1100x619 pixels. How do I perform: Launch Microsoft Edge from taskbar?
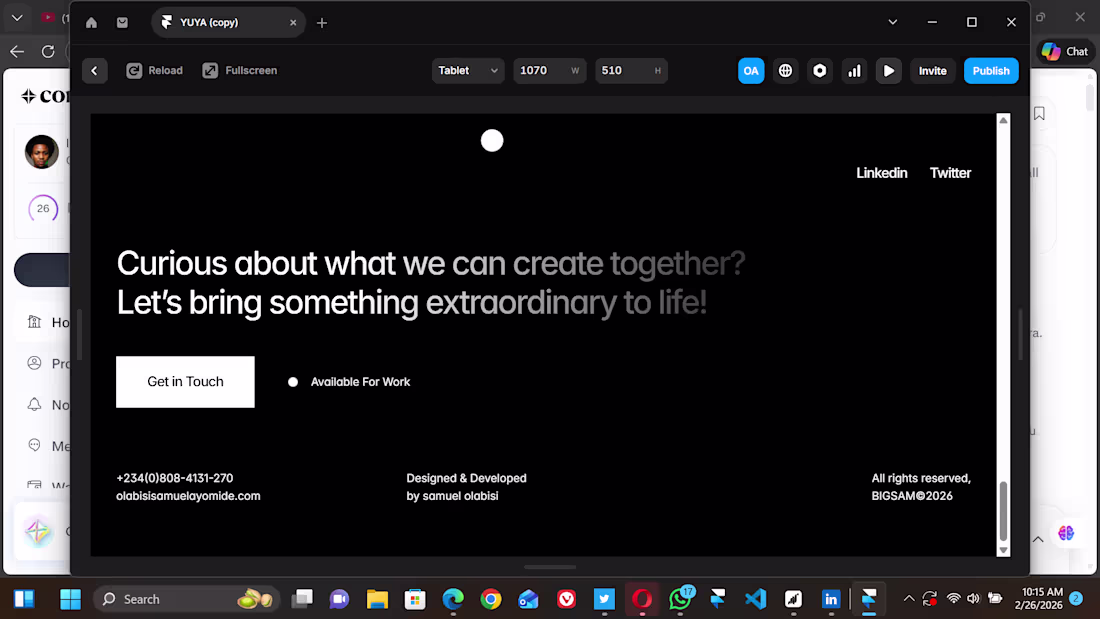coord(453,599)
